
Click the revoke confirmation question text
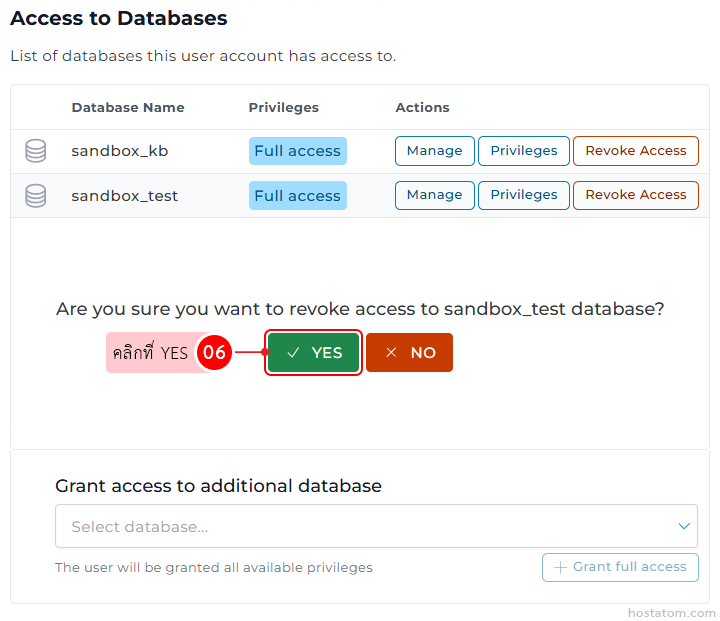click(x=360, y=309)
